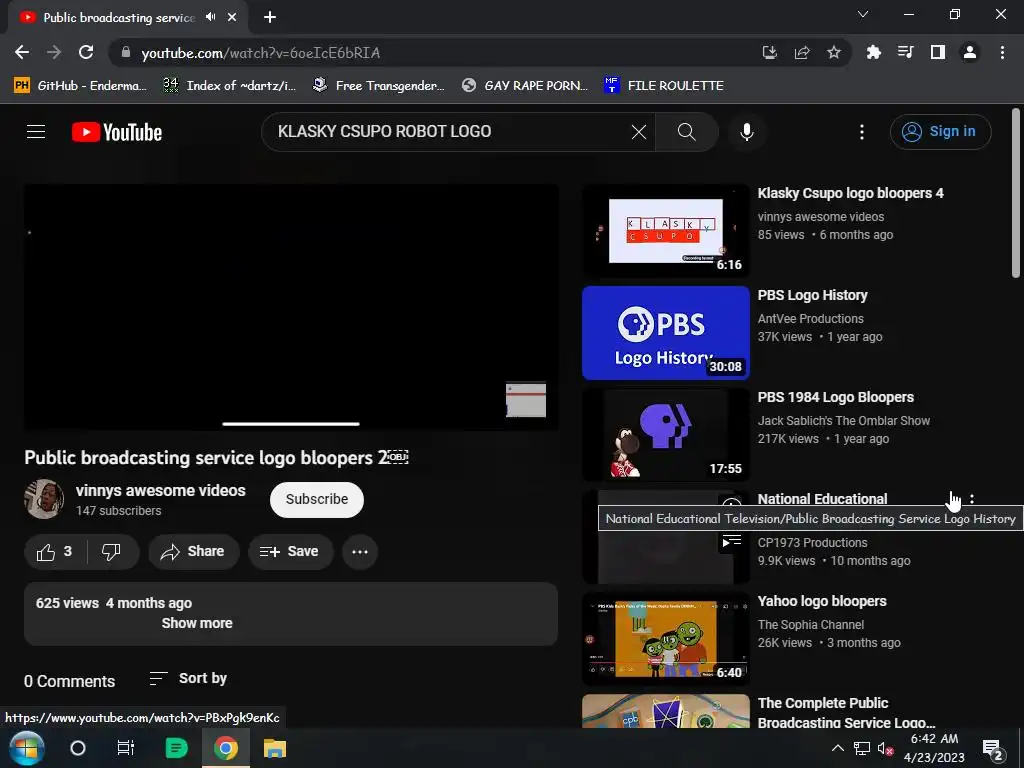Open the vinnys awesome videos channel name link
Viewport: 1024px width, 768px height.
161,490
